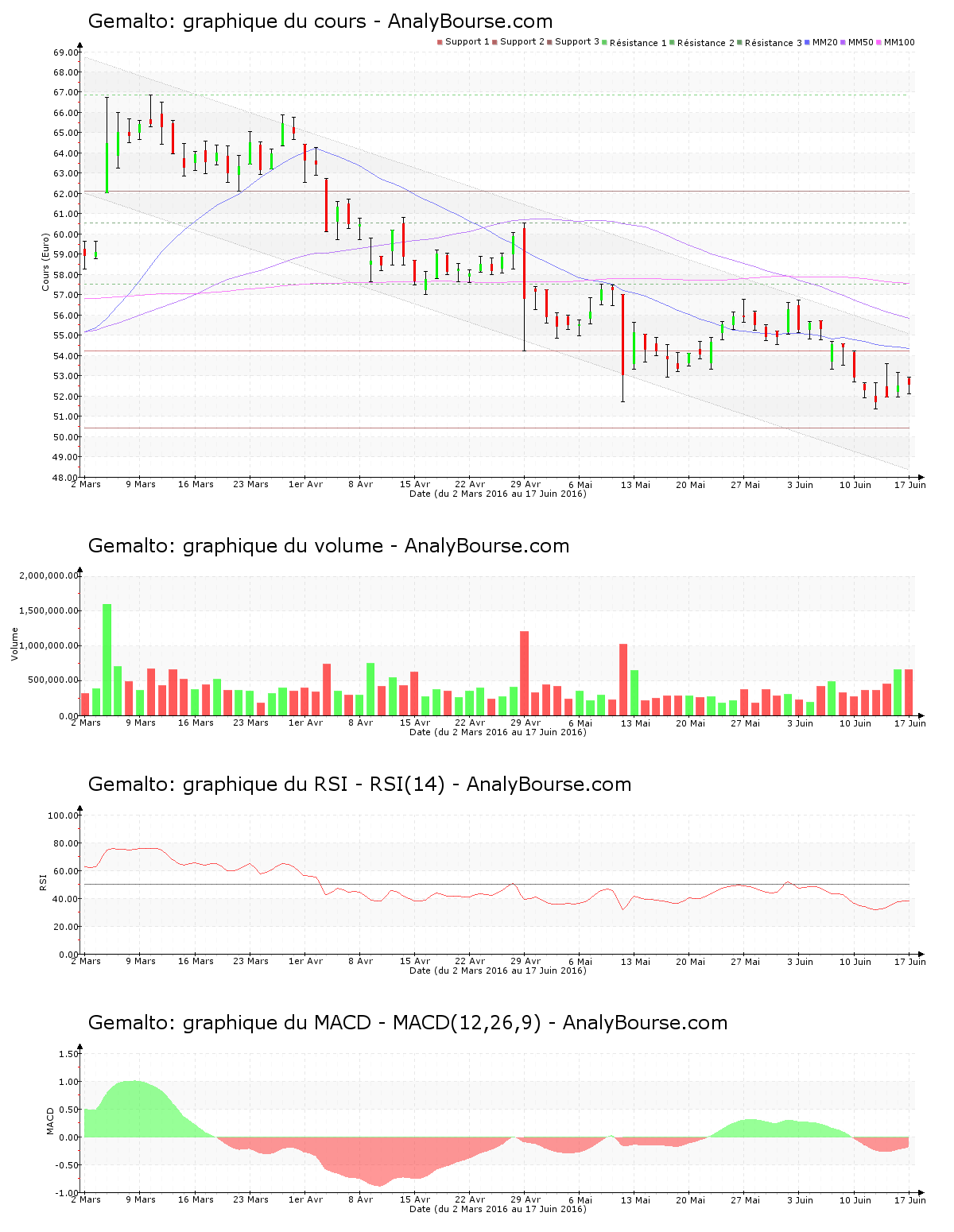The image size is (954, 1232).
Task: Click the last red volume bar at 17 Juin
Action: (909, 692)
